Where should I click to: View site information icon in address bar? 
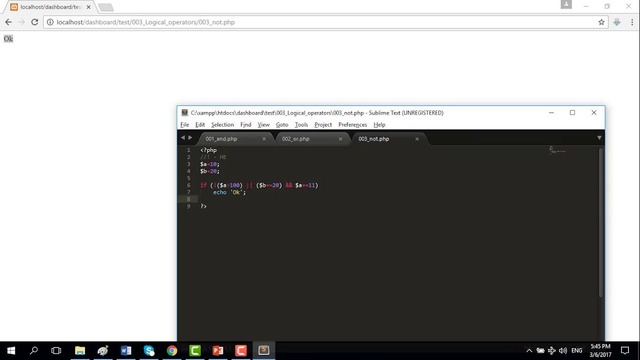coord(50,22)
